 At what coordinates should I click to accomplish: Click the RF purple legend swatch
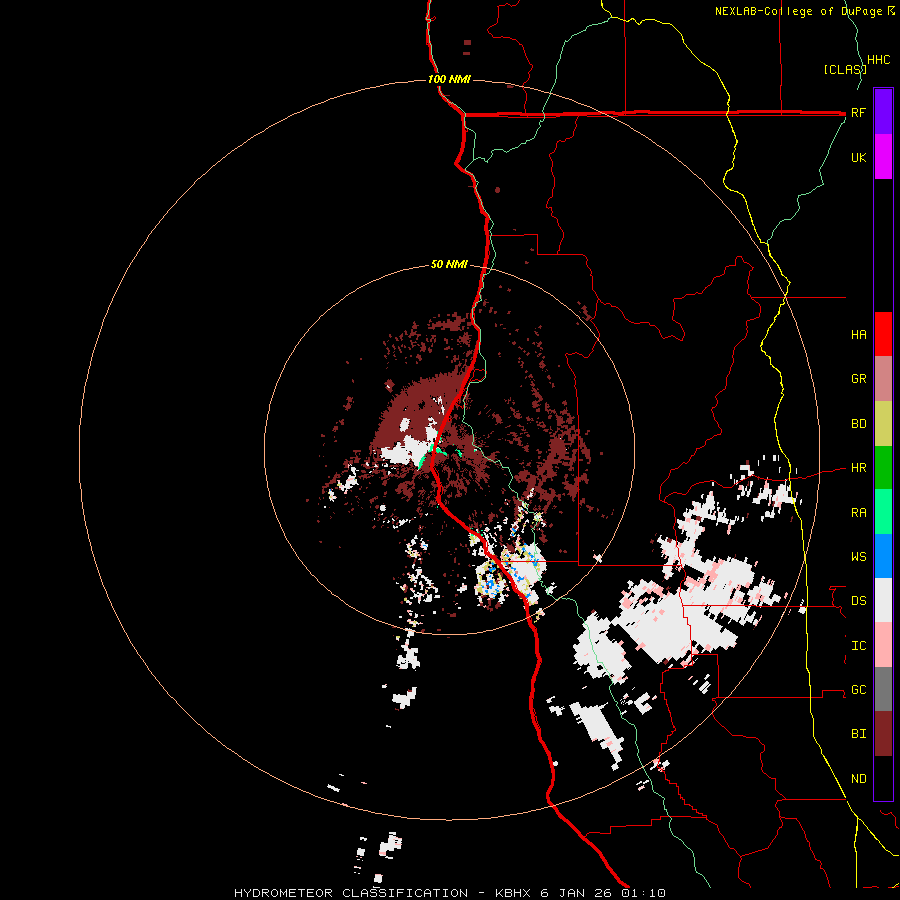[x=883, y=112]
